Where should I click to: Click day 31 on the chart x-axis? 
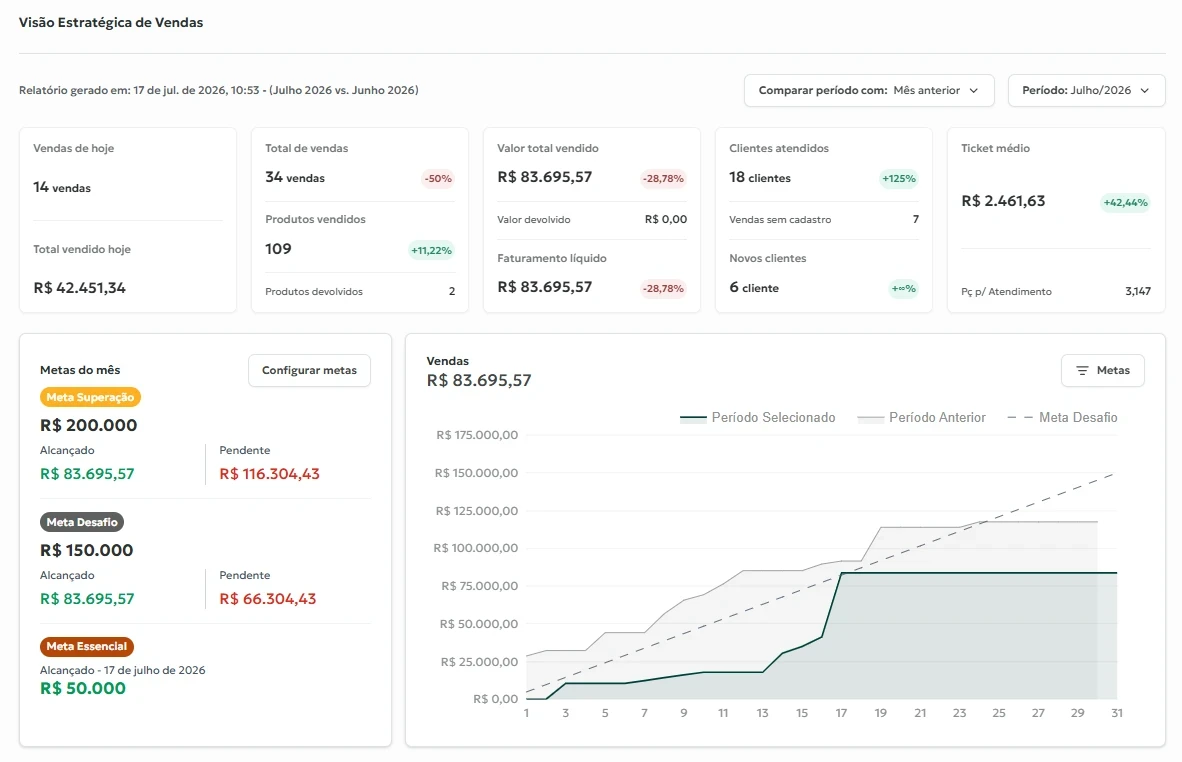[x=1117, y=713]
